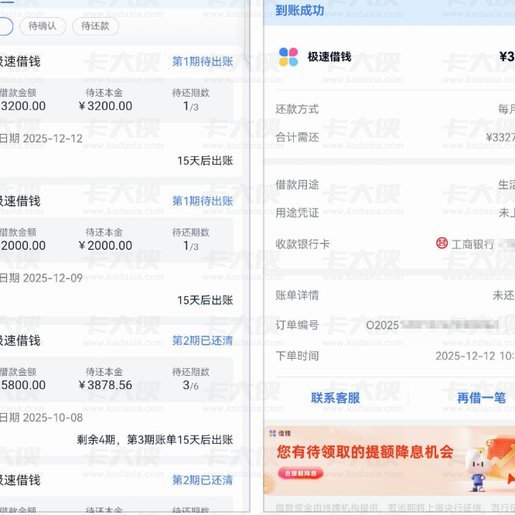
Task: Open the 用途凭证 row
Action: (x=395, y=212)
